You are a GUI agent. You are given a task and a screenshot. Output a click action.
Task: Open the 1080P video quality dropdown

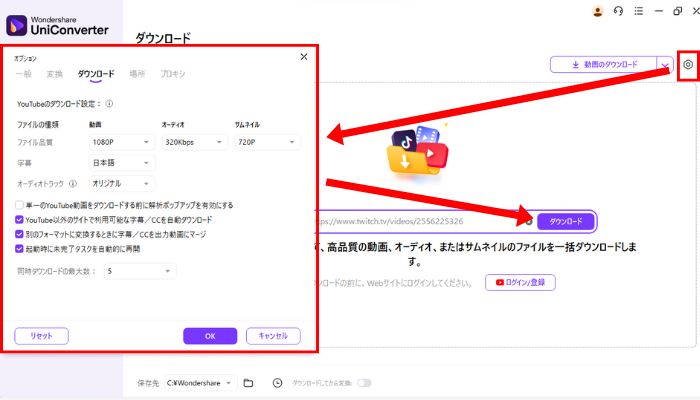121,142
